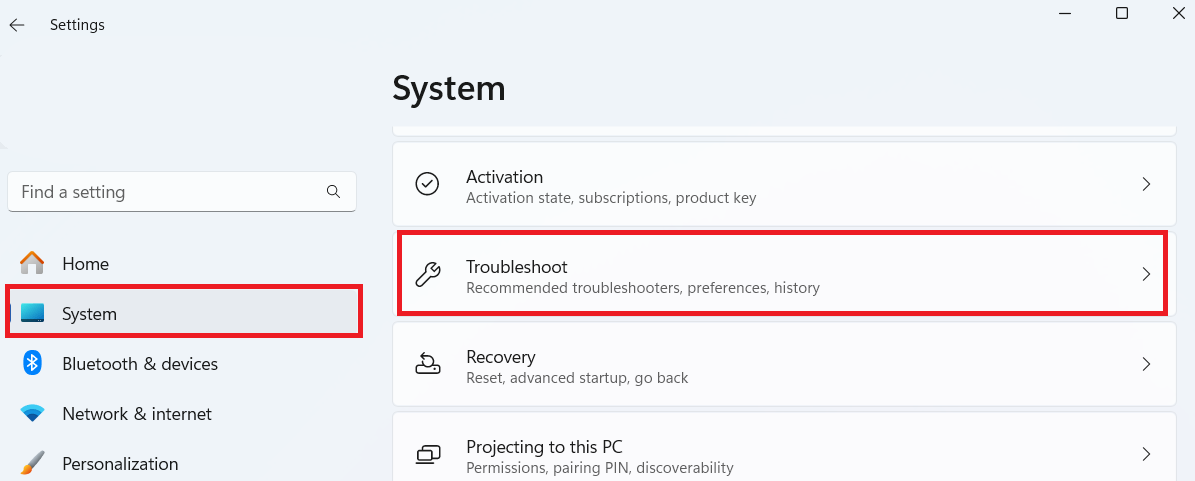This screenshot has height=481, width=1195.
Task: Expand the Troubleshoot chevron arrow
Action: coord(1146,274)
